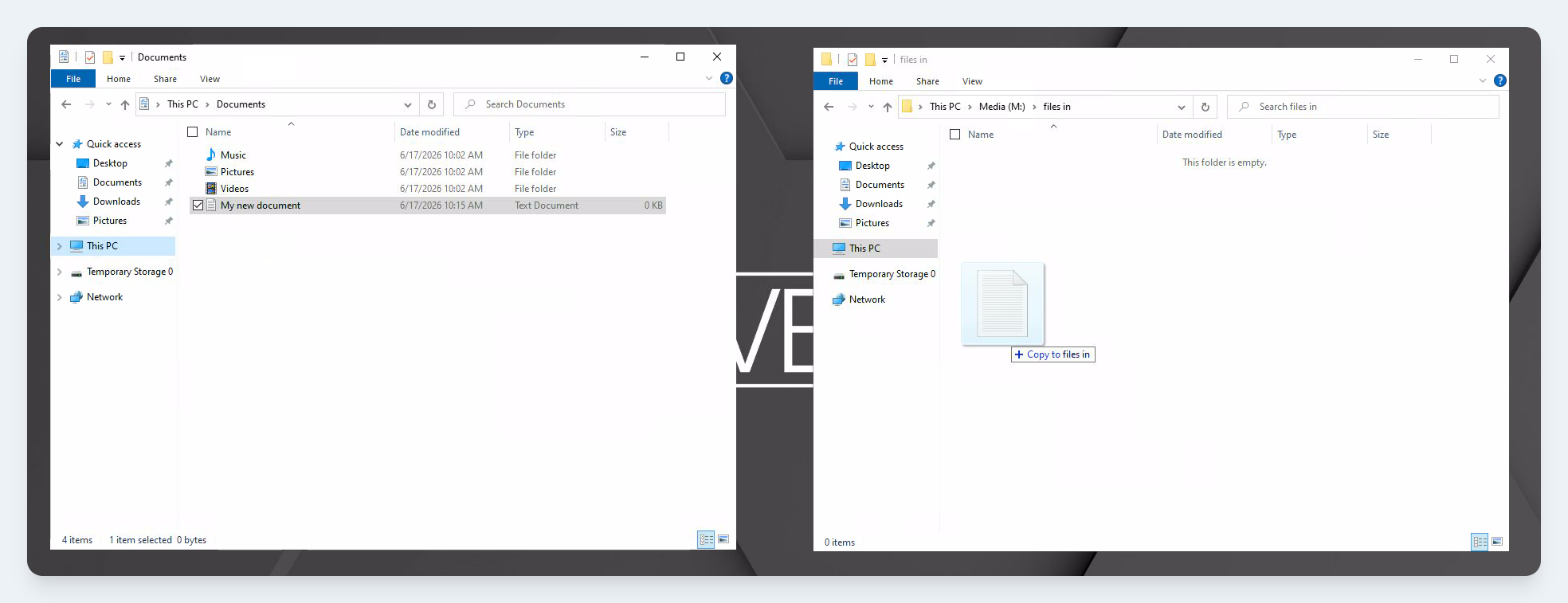Open recent locations dropdown in Documents window

click(x=108, y=104)
